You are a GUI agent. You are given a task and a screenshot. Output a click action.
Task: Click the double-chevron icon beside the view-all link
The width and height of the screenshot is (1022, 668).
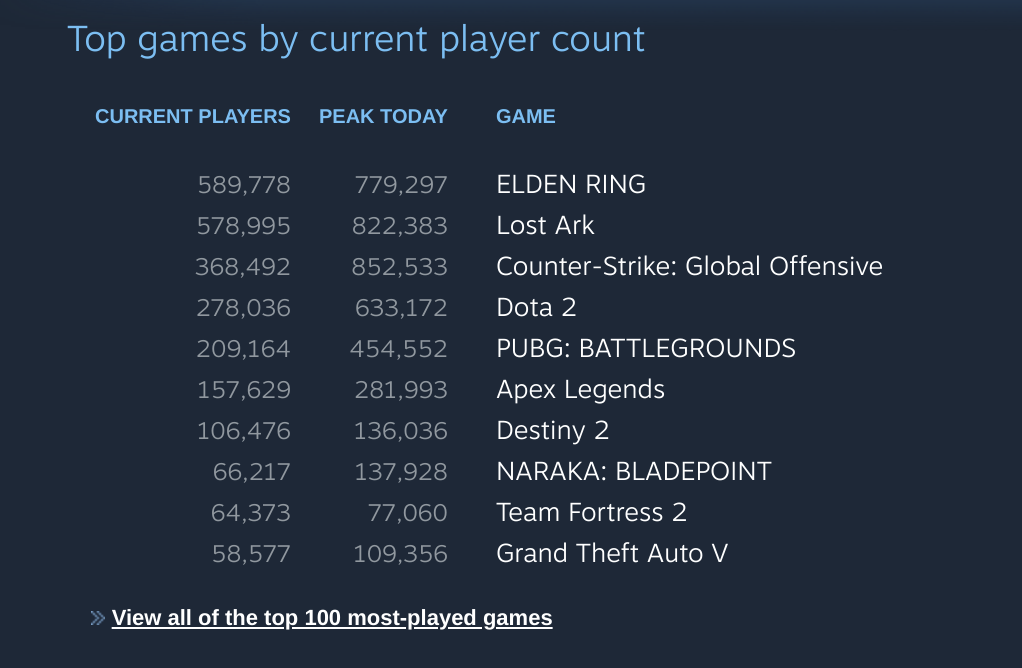[x=96, y=618]
